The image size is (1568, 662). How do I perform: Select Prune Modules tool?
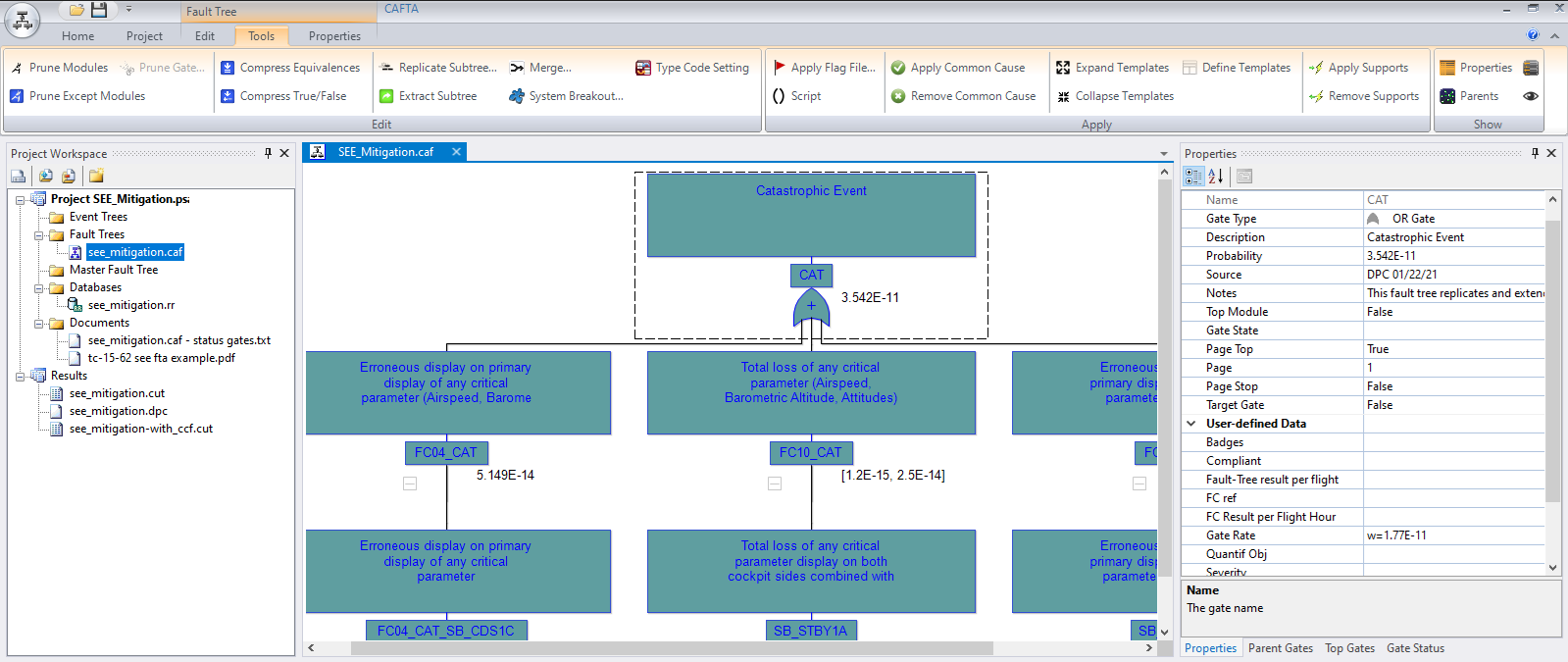point(59,68)
